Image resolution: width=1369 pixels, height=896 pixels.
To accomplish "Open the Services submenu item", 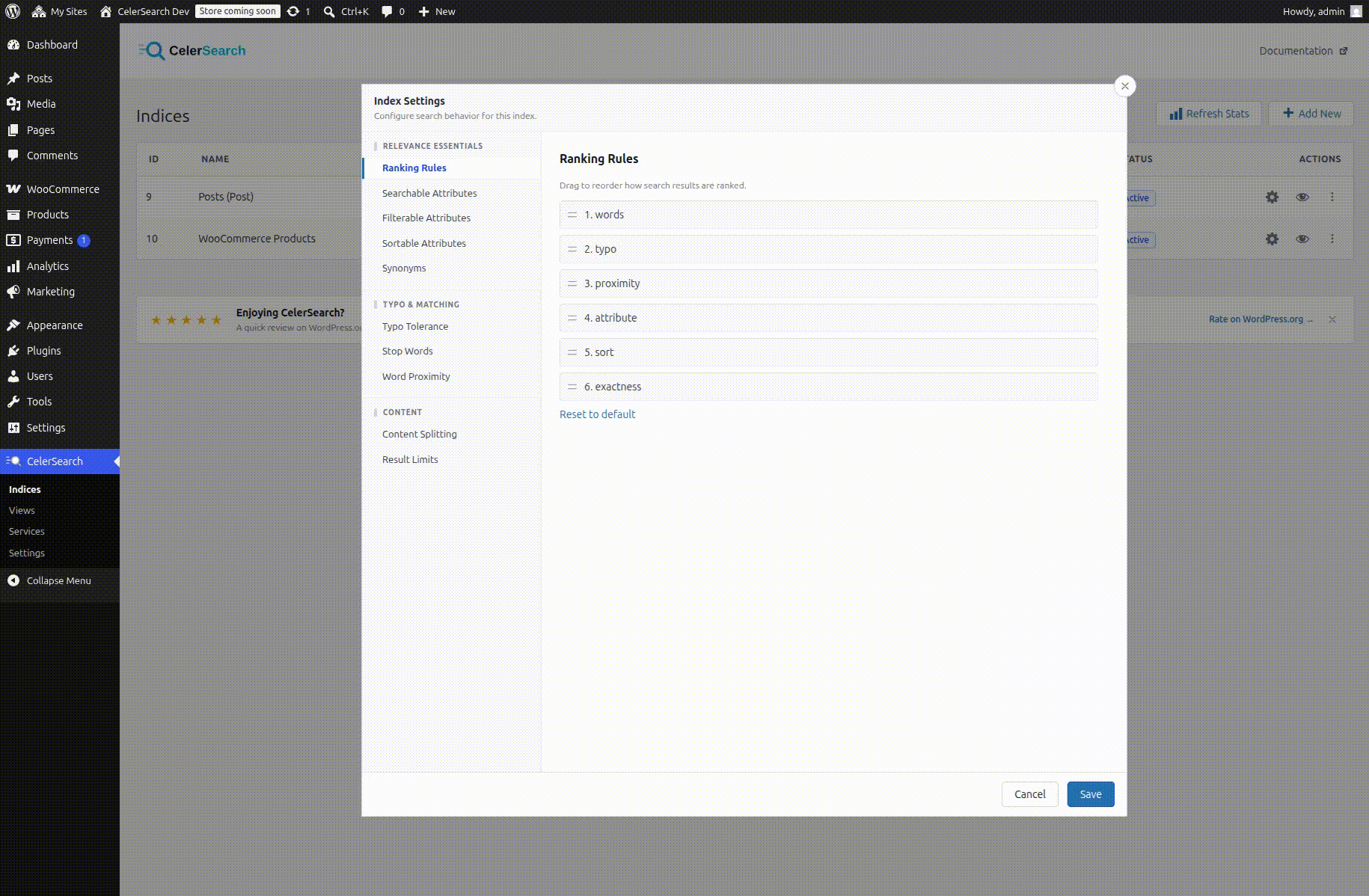I will tap(27, 532).
